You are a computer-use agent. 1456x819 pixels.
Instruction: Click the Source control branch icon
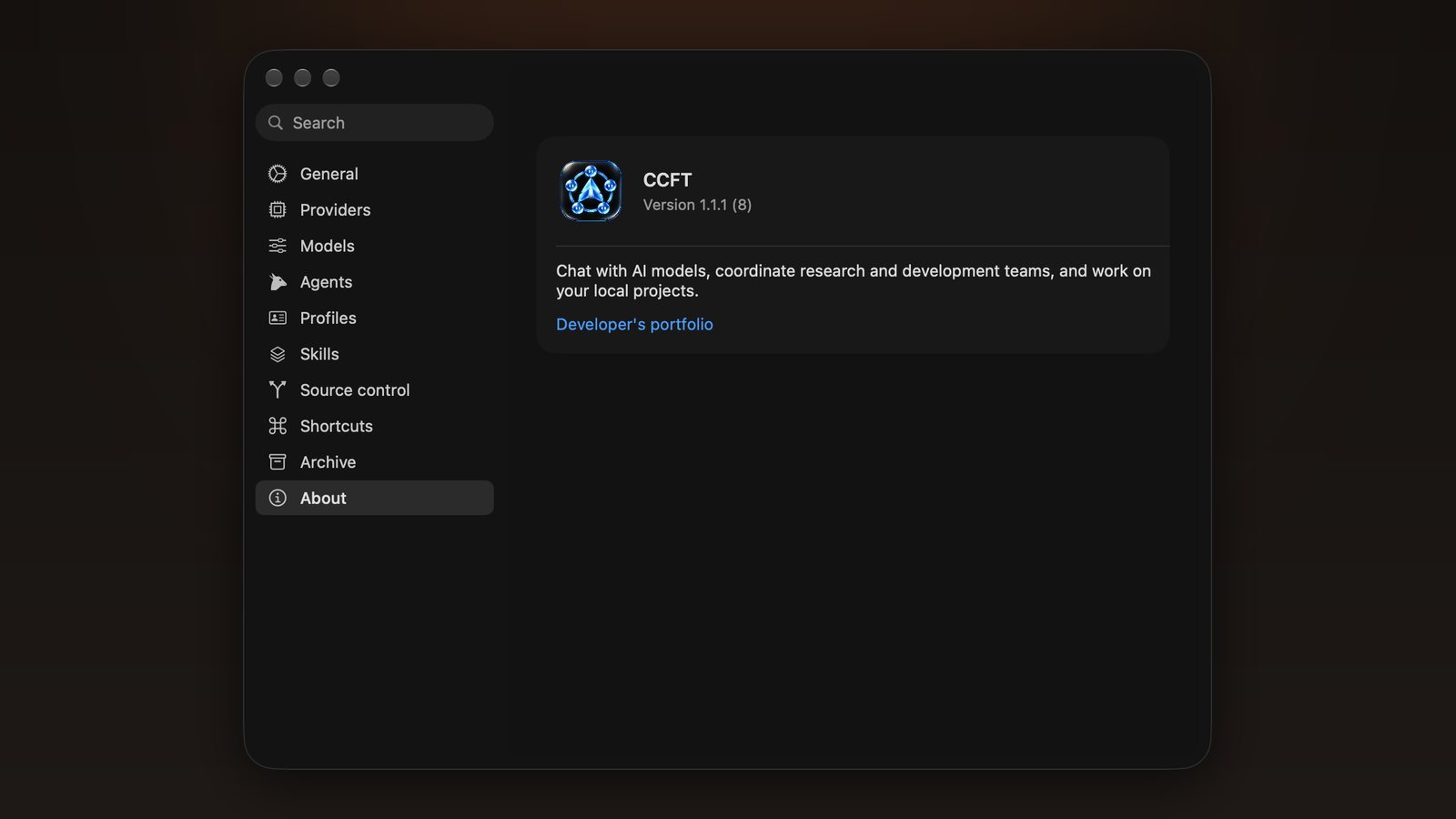point(278,390)
